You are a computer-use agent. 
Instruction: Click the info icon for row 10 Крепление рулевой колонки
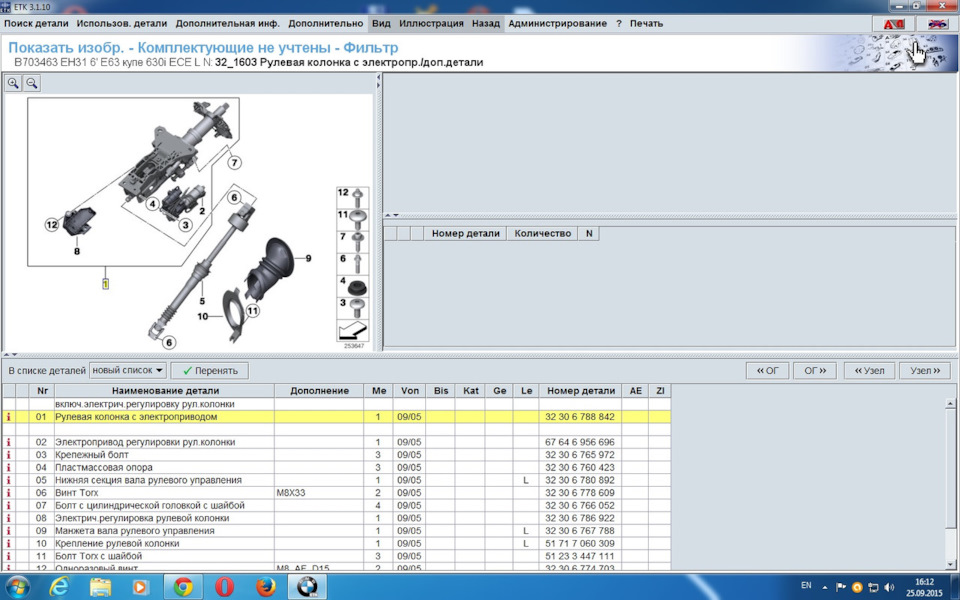[9, 544]
